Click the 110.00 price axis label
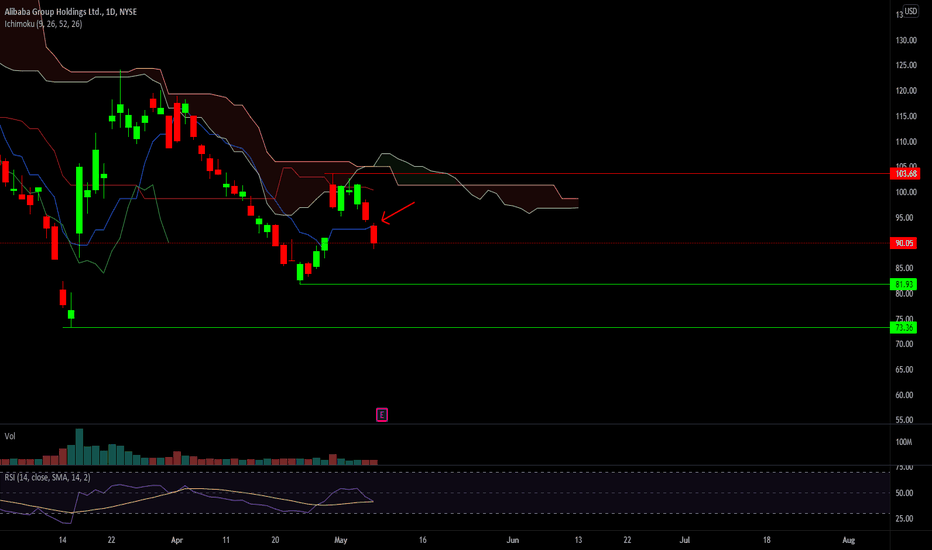Viewport: 932px width, 550px height. pyautogui.click(x=906, y=142)
